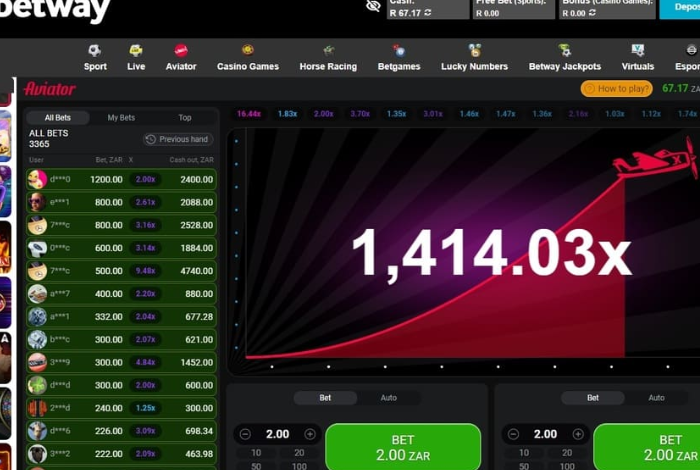Open Virtuals section
The image size is (700, 470).
[638, 58]
